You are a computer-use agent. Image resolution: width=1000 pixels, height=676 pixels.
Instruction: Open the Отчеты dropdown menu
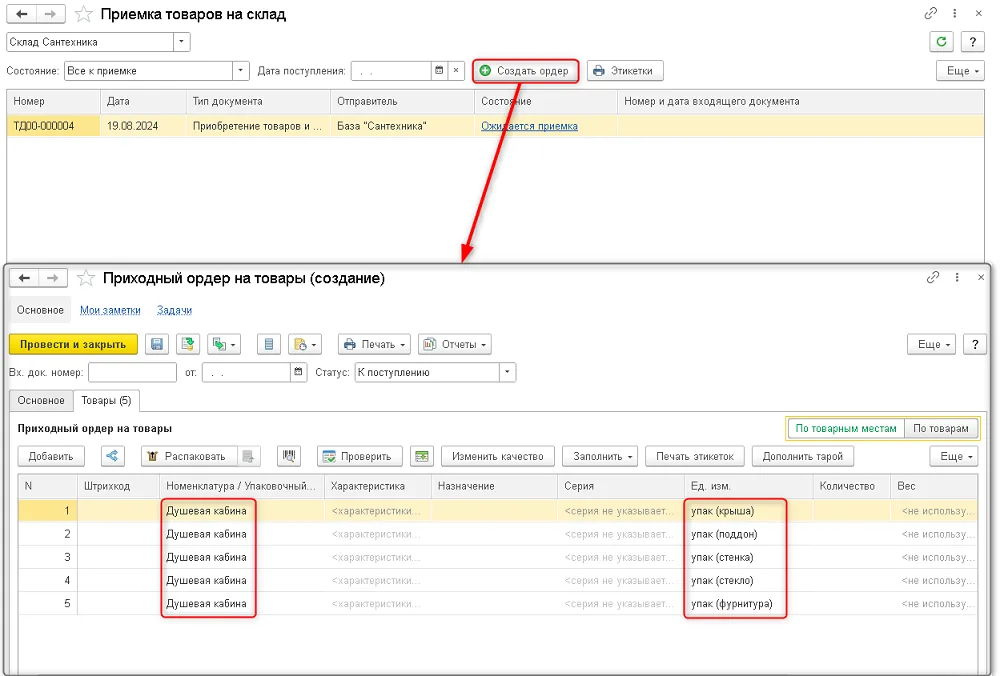(455, 344)
